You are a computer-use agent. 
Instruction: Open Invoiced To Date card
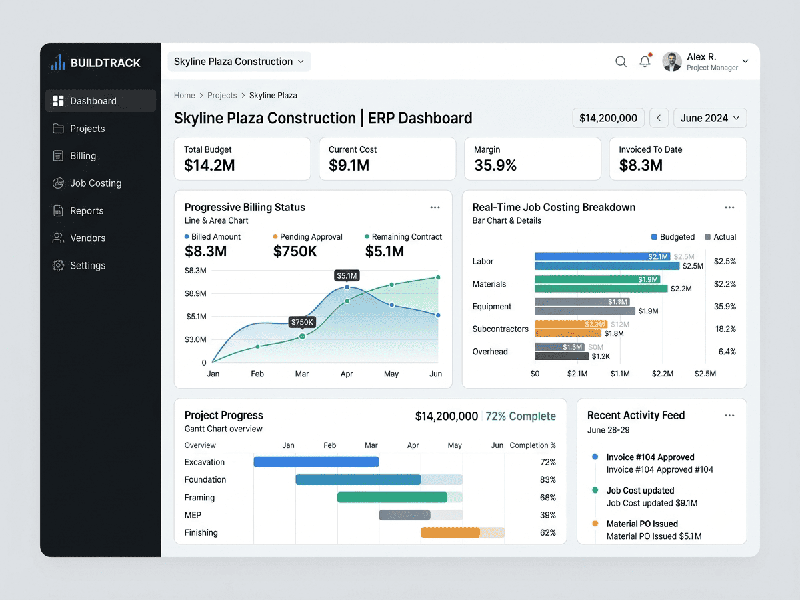678,159
